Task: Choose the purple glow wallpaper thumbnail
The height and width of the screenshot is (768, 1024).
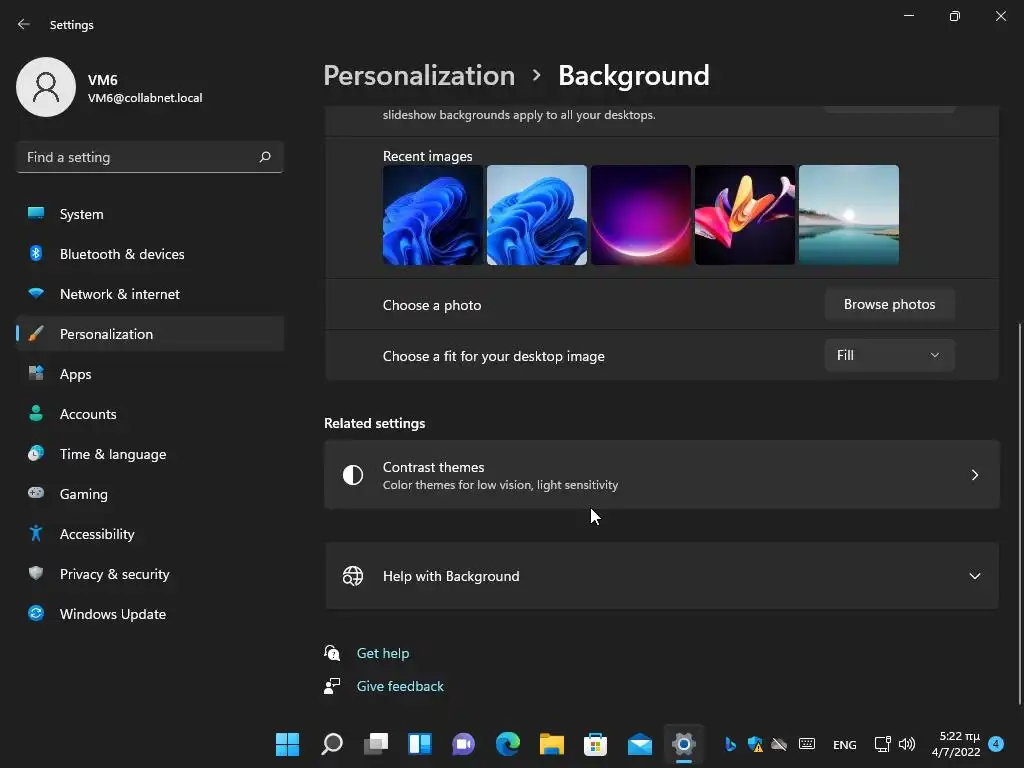Action: 641,215
